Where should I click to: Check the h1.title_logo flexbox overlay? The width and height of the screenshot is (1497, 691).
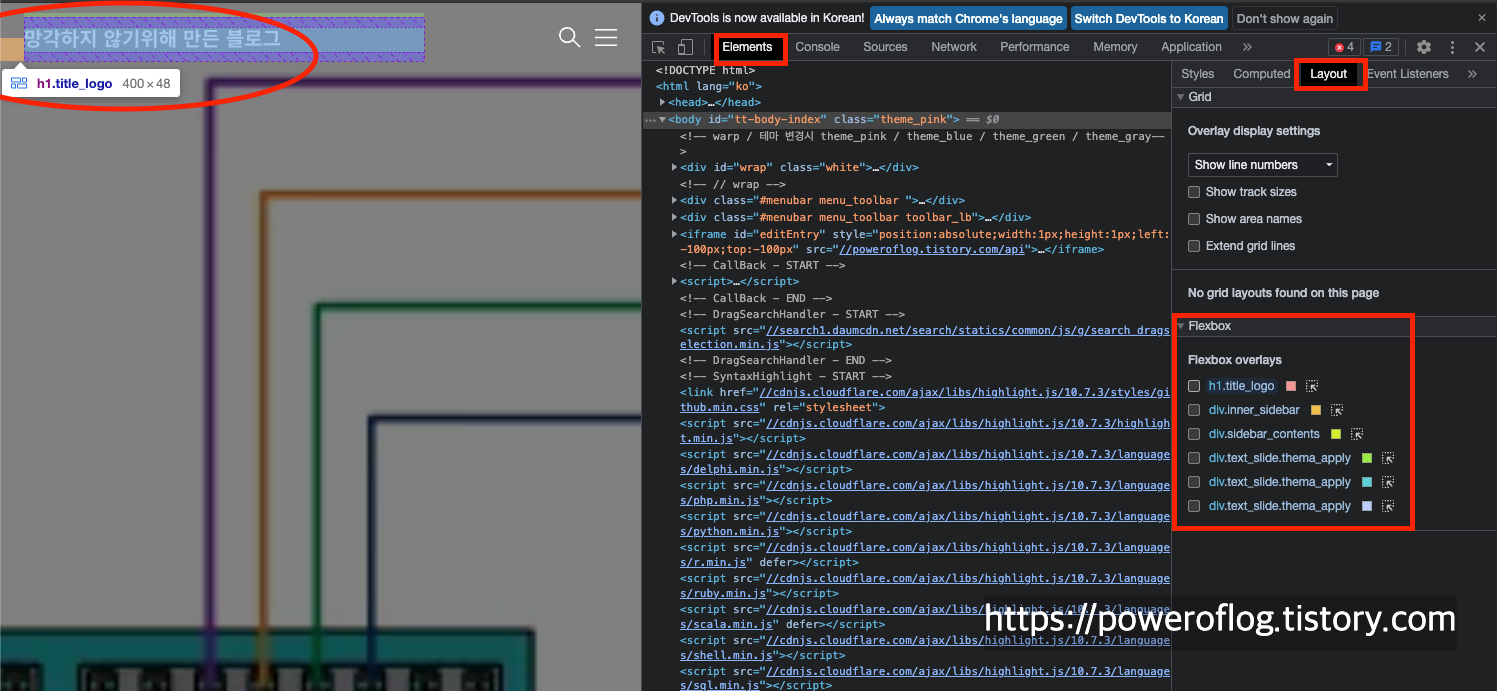click(1194, 386)
